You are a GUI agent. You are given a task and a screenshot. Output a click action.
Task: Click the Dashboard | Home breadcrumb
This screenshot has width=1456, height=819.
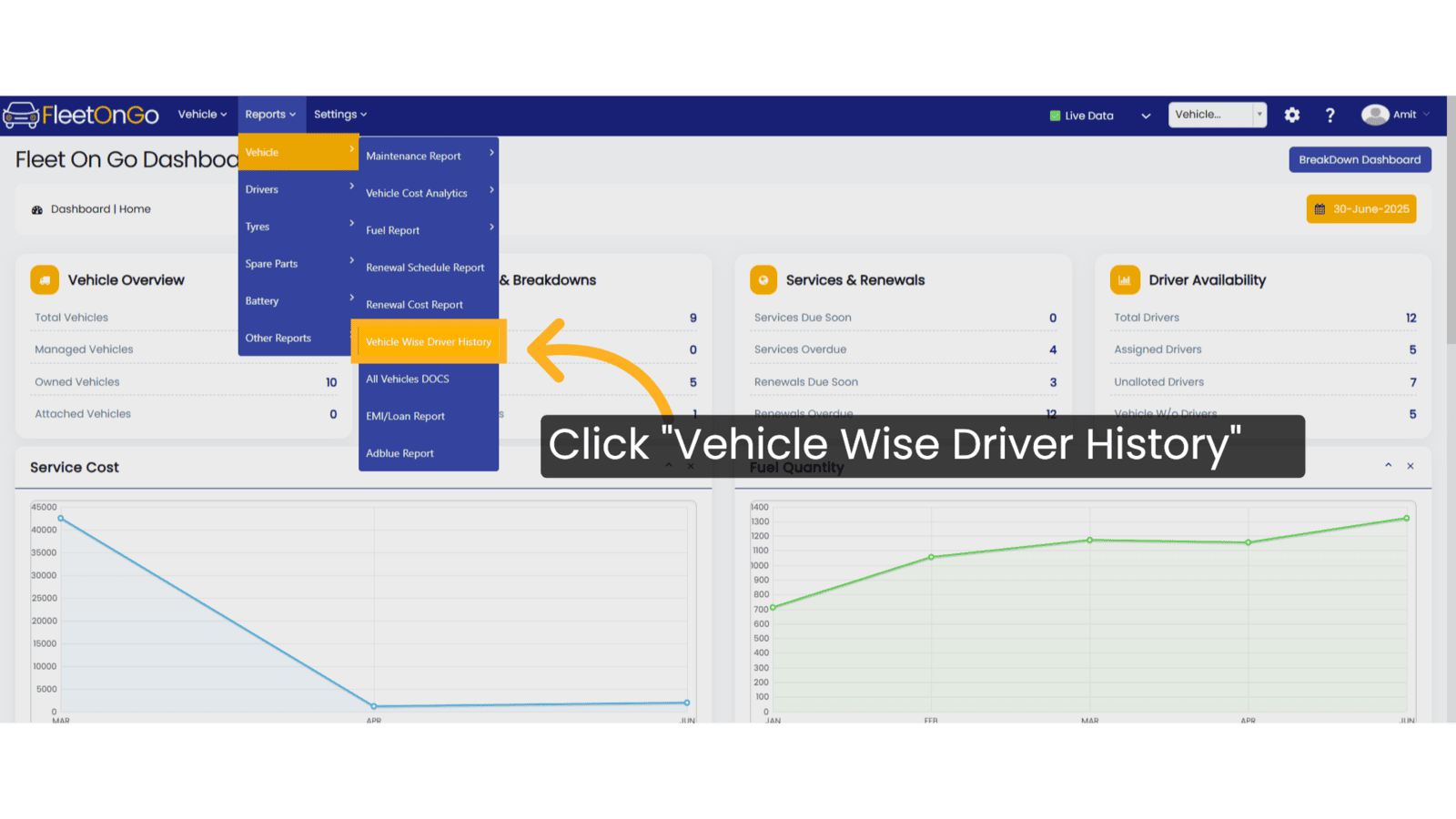pos(101,209)
